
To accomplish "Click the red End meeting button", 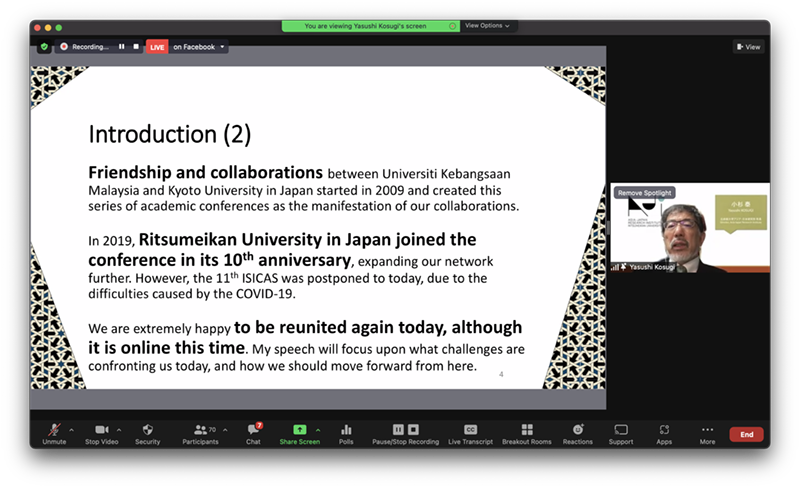I will click(746, 434).
